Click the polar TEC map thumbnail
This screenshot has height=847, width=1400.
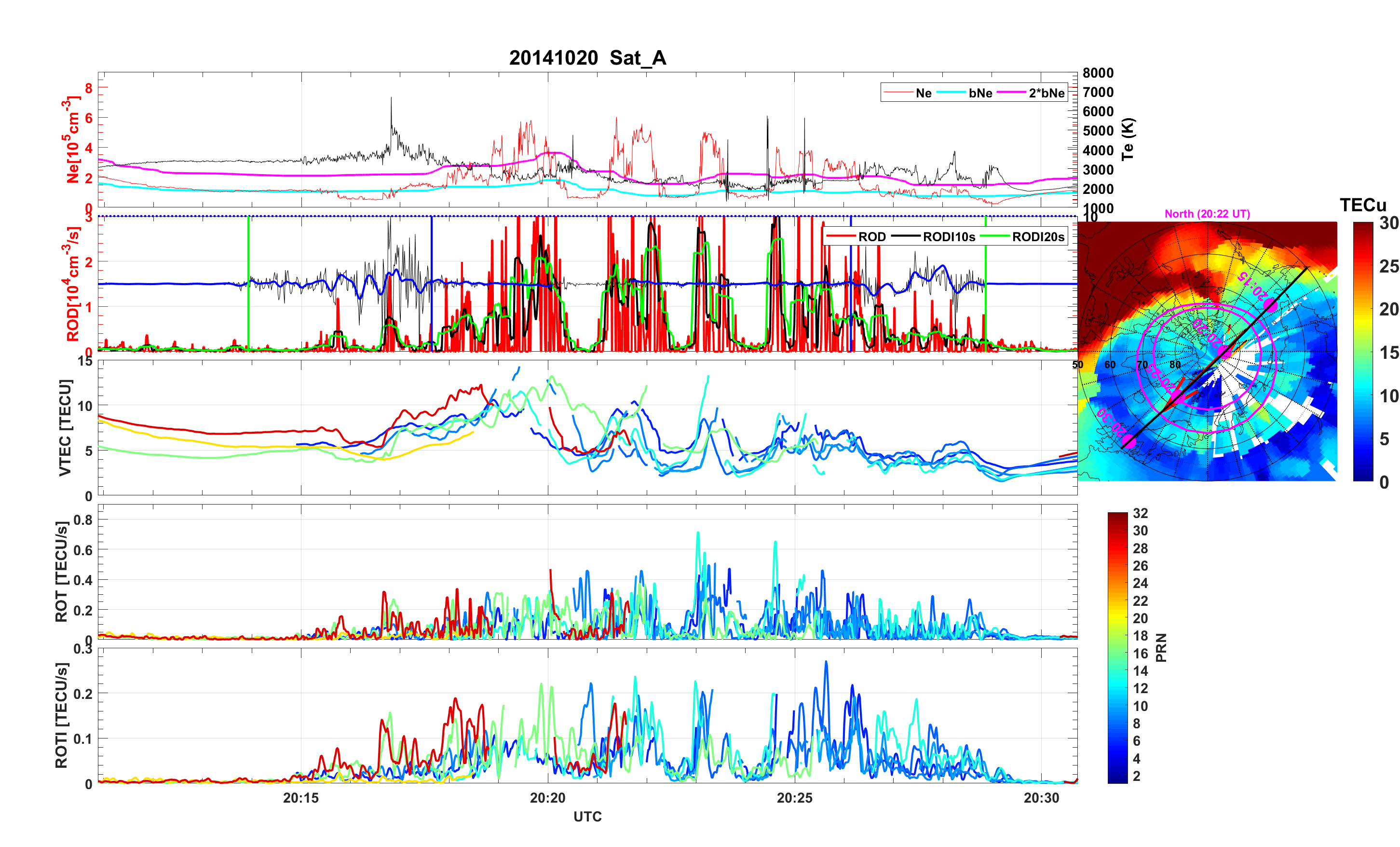1207,351
